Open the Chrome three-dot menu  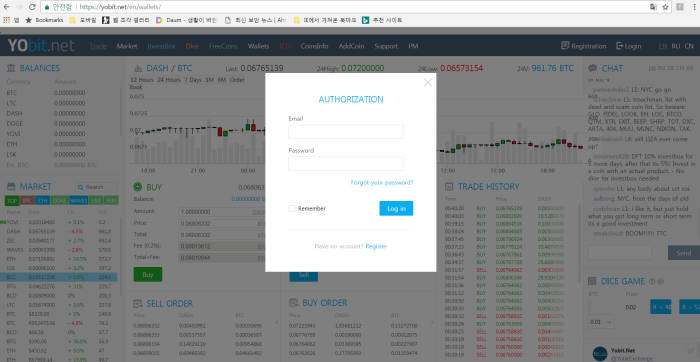click(x=694, y=7)
